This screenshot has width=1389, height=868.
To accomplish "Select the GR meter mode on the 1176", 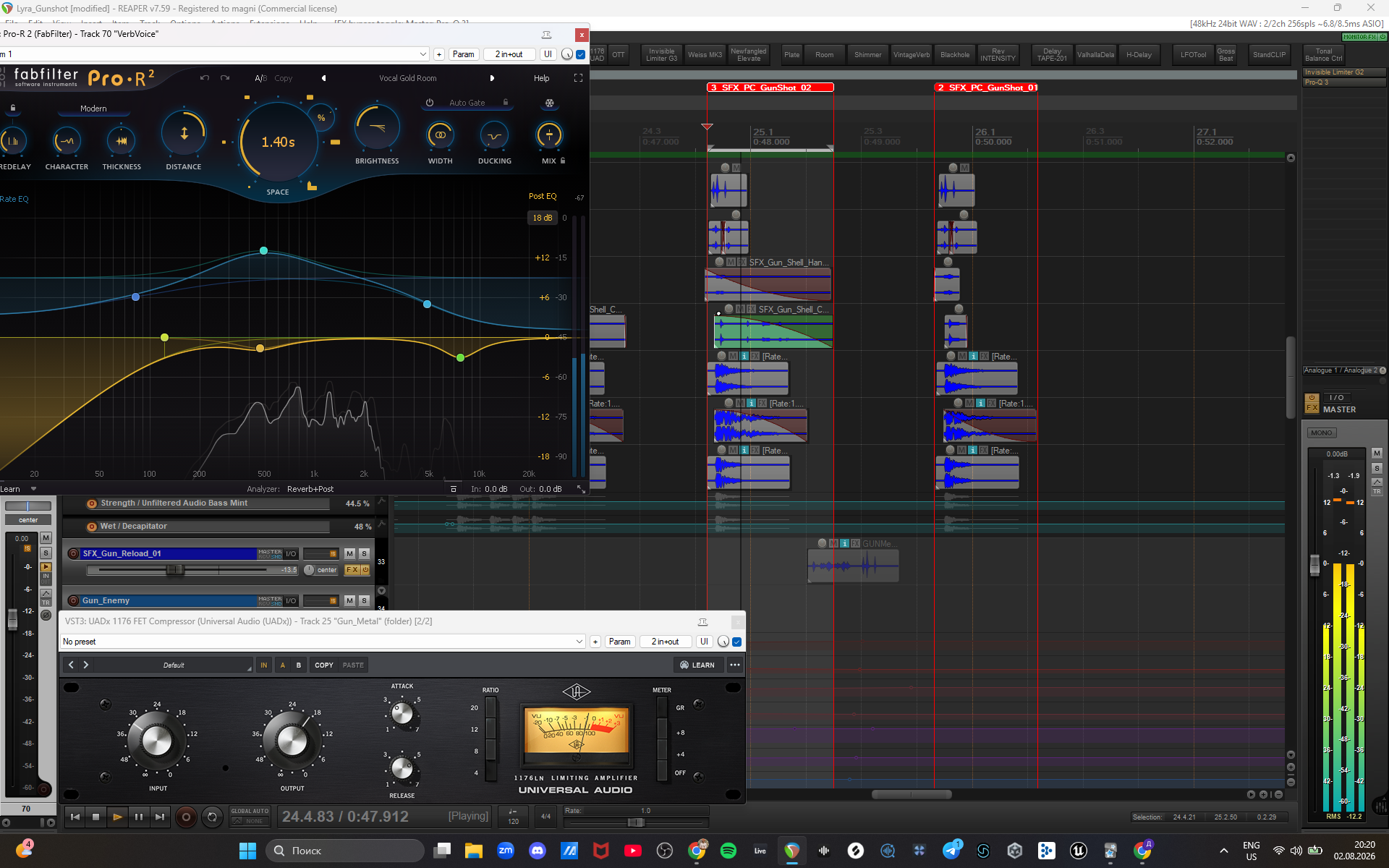I will (x=662, y=707).
